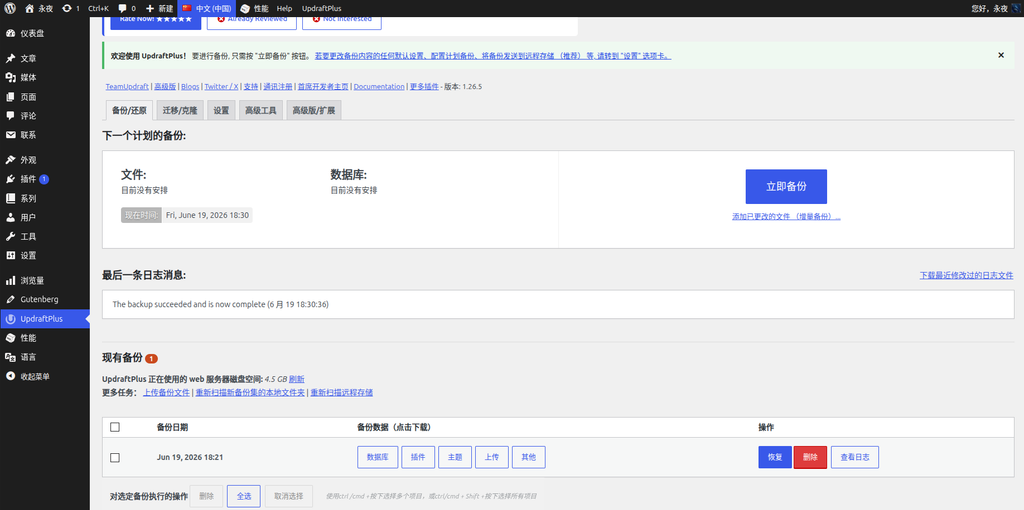Open the 更多插件 link

pos(424,86)
